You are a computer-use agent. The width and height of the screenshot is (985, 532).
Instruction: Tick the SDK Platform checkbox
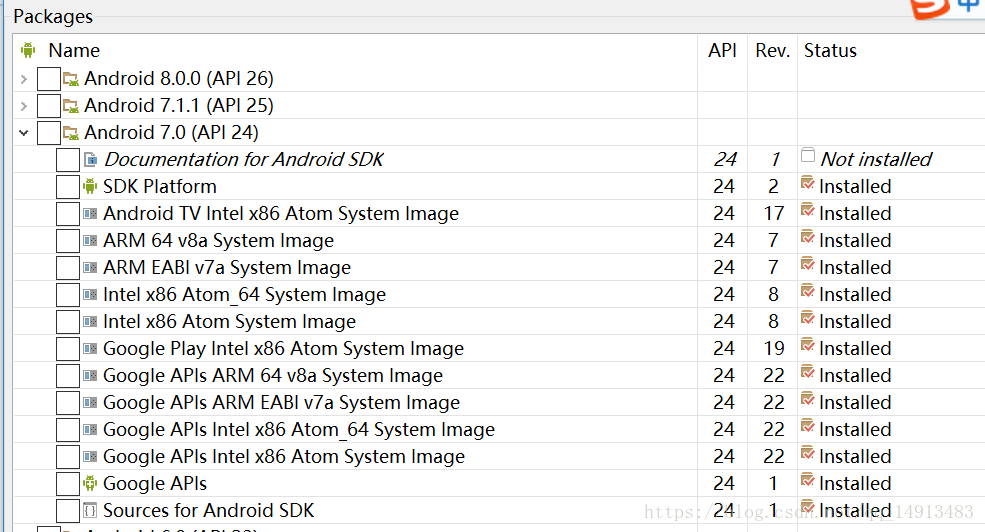[x=68, y=187]
